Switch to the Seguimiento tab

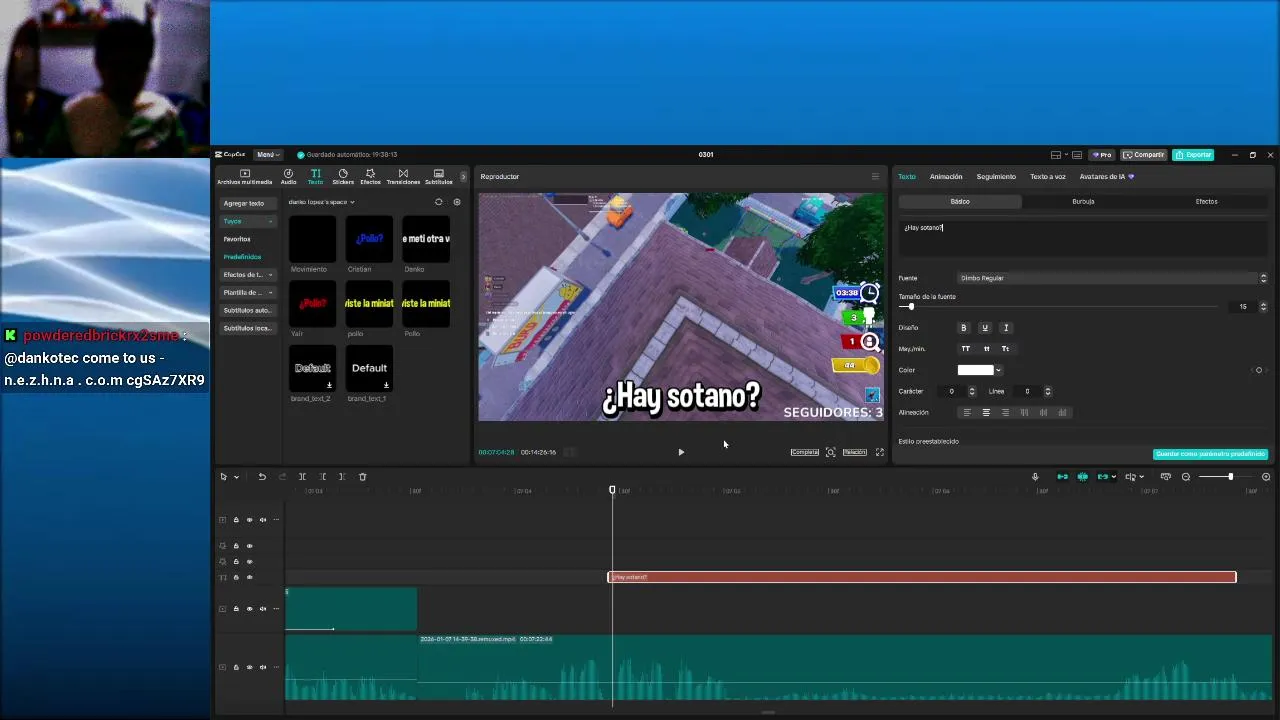(996, 177)
